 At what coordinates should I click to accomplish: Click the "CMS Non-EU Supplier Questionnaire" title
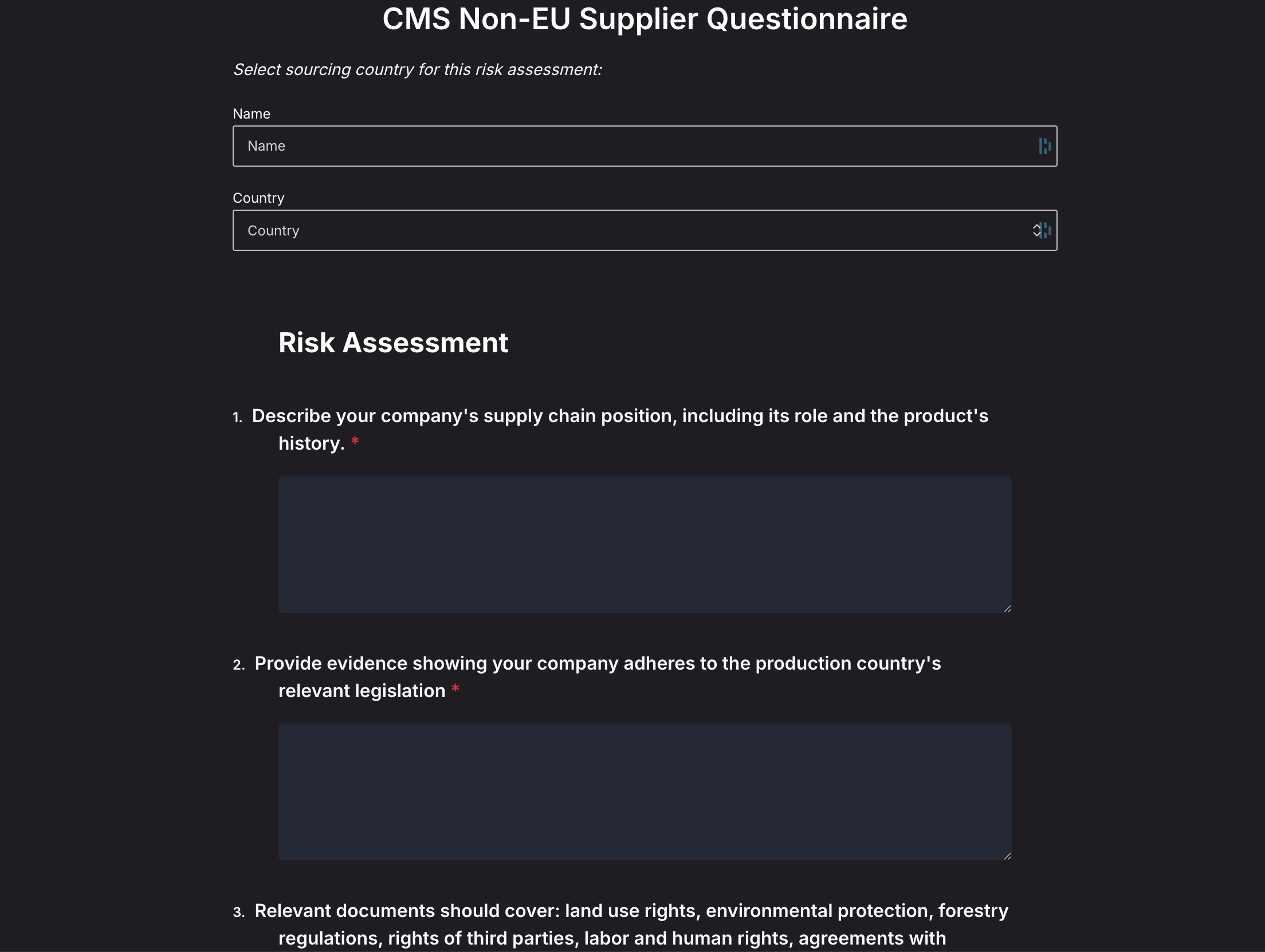(645, 19)
